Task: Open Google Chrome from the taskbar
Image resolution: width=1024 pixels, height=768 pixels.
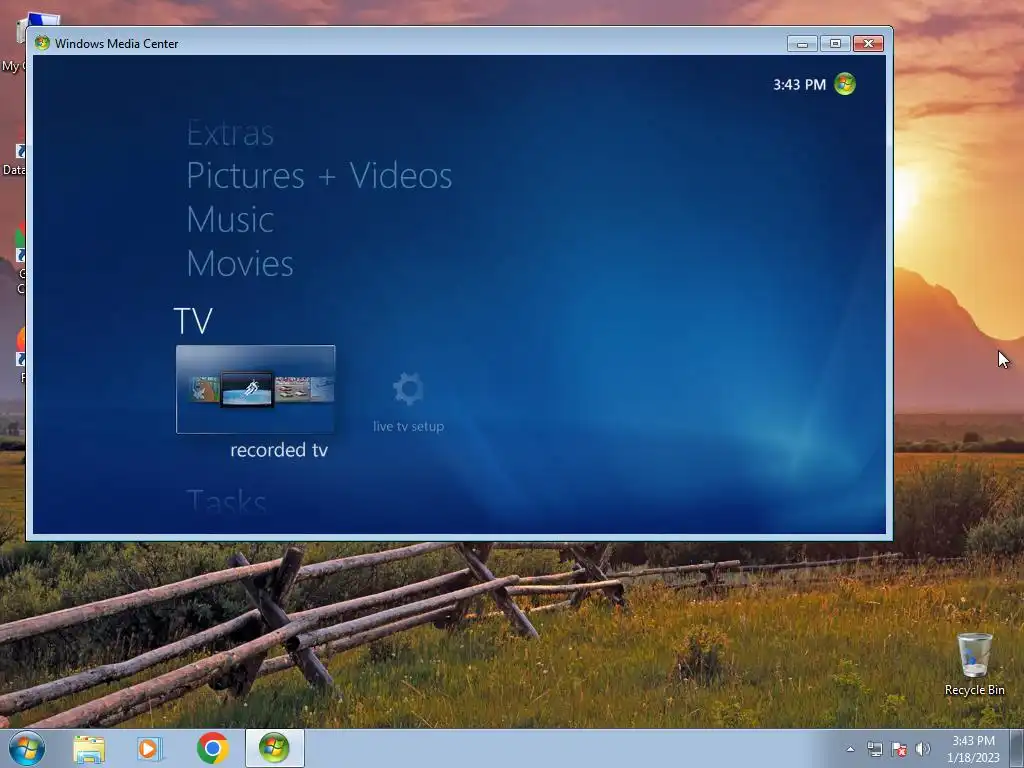Action: [212, 748]
